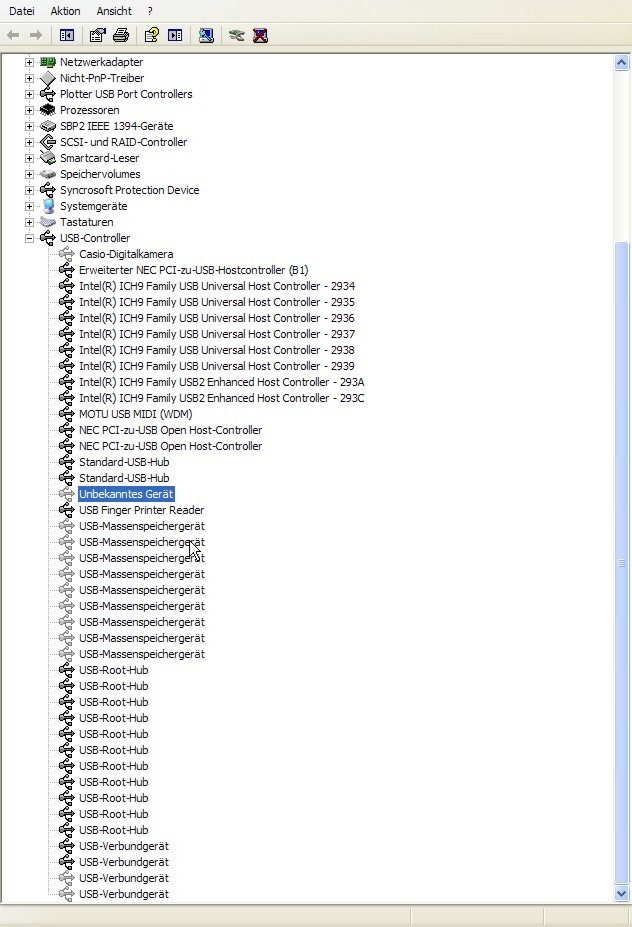
Task: Click the Speichervolumes drive icon
Action: (47, 174)
